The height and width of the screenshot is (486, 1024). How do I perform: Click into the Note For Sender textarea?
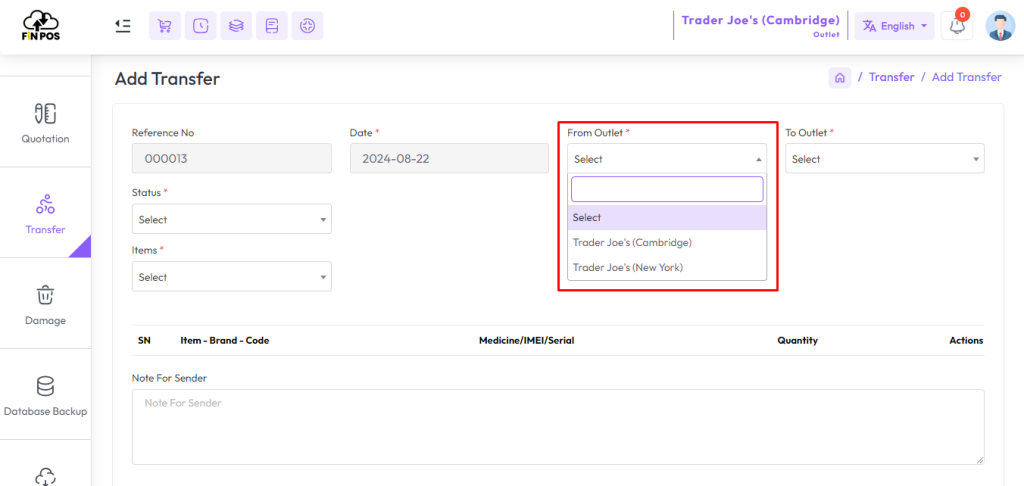(558, 427)
